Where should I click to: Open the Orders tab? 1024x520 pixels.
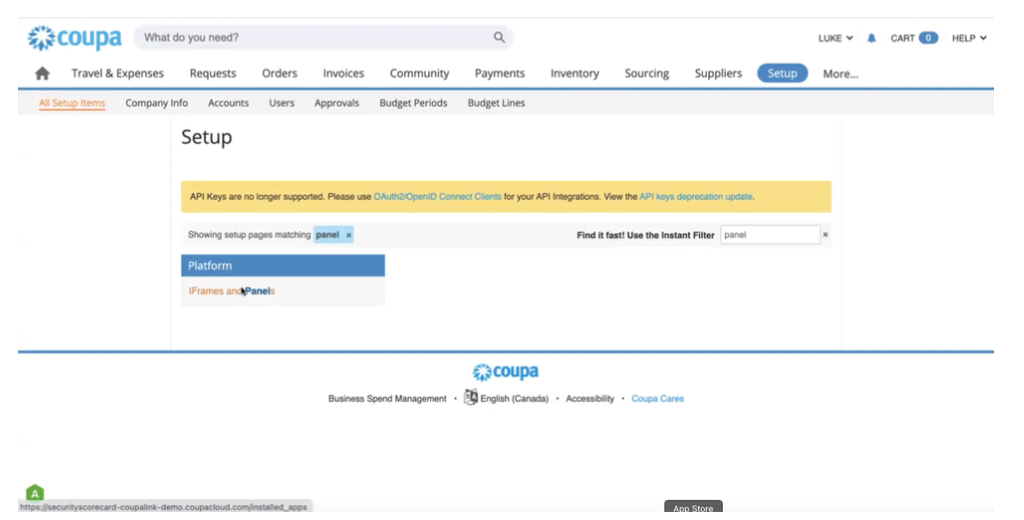[x=280, y=73]
